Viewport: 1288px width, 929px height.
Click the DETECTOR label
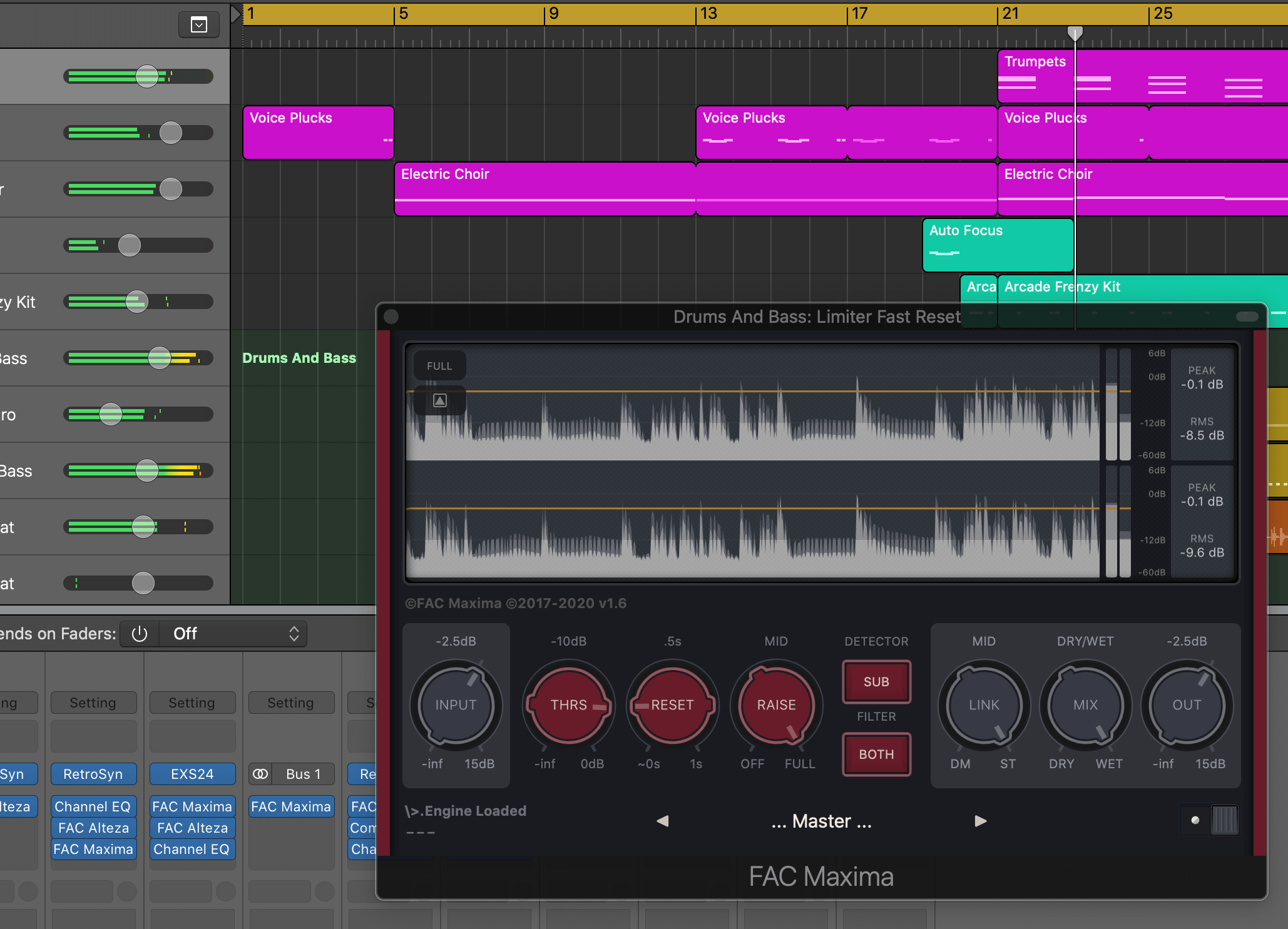coord(876,641)
